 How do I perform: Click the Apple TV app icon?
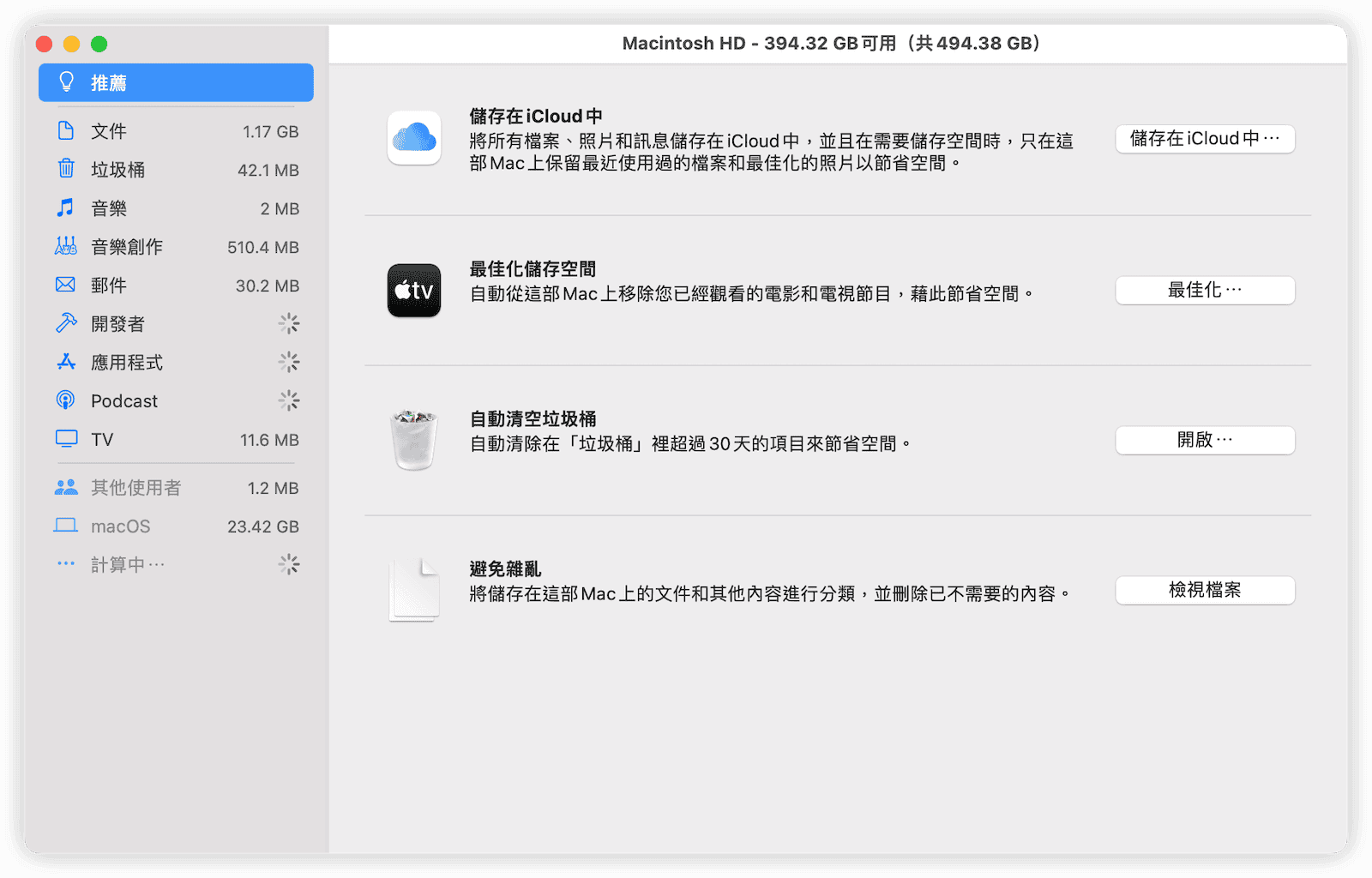click(x=414, y=291)
